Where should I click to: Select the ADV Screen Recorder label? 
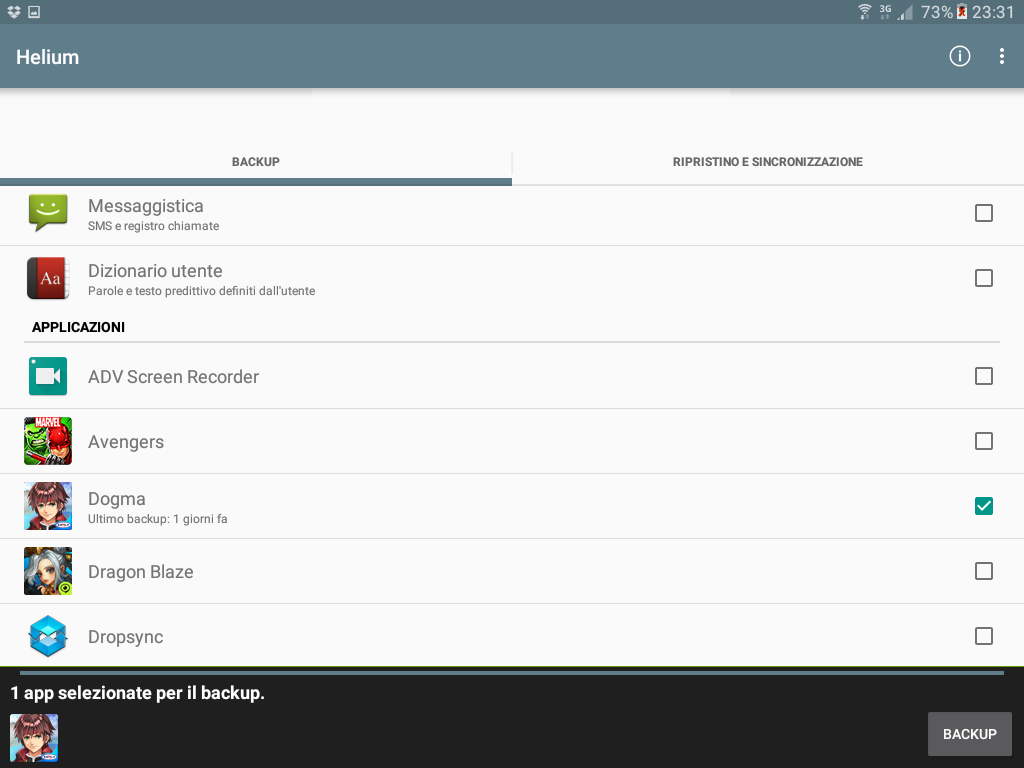174,377
